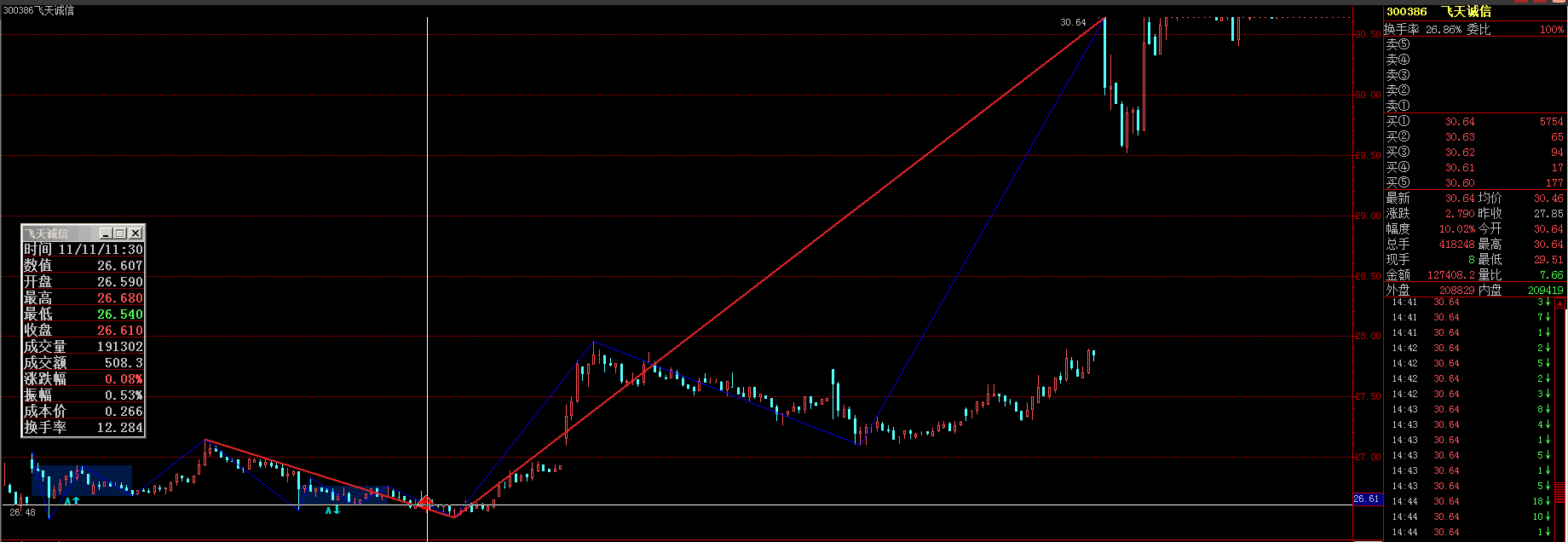The image size is (1568, 542).
Task: Click the 最高 26.680 row in data window
Action: (84, 298)
